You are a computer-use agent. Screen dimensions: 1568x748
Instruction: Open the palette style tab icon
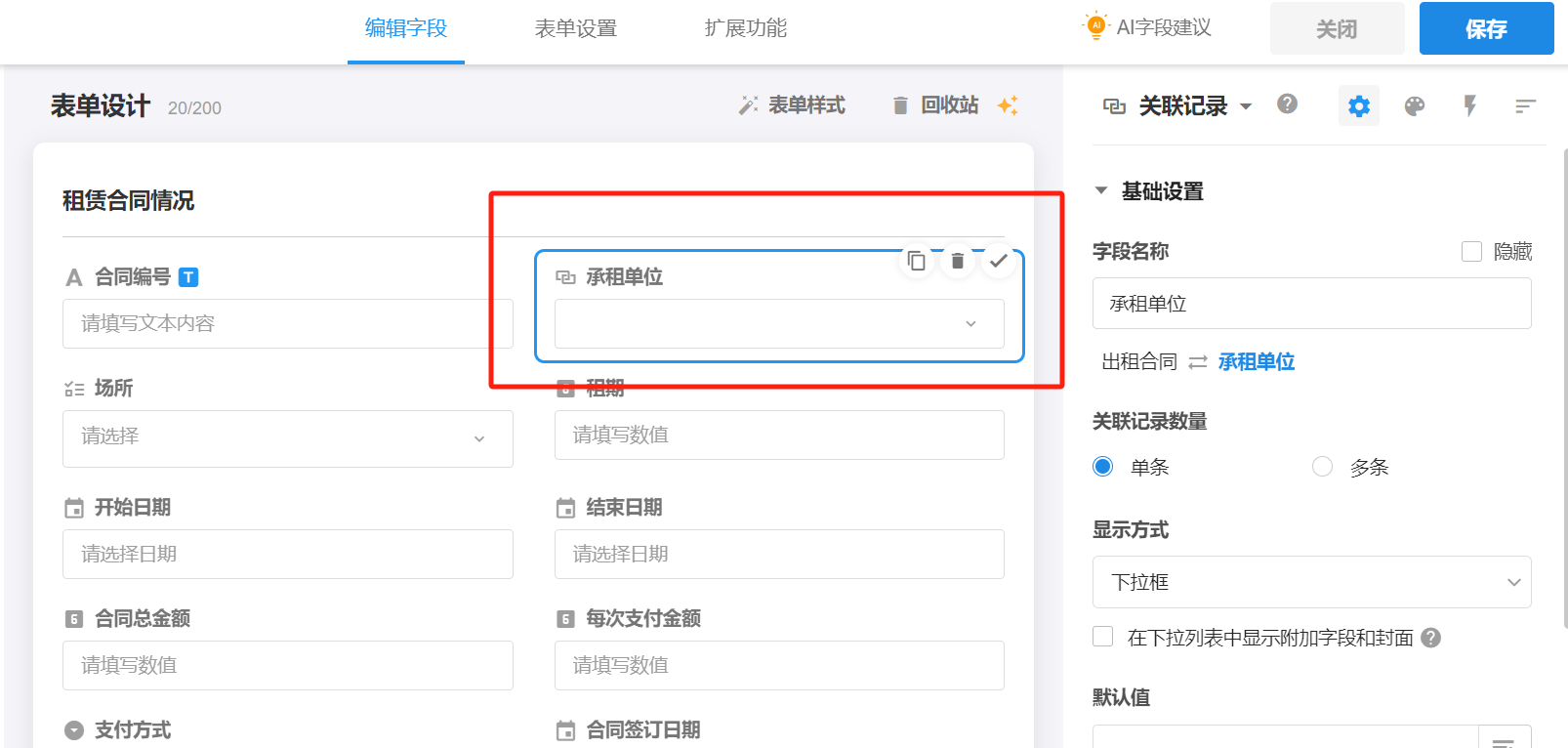tap(1415, 105)
